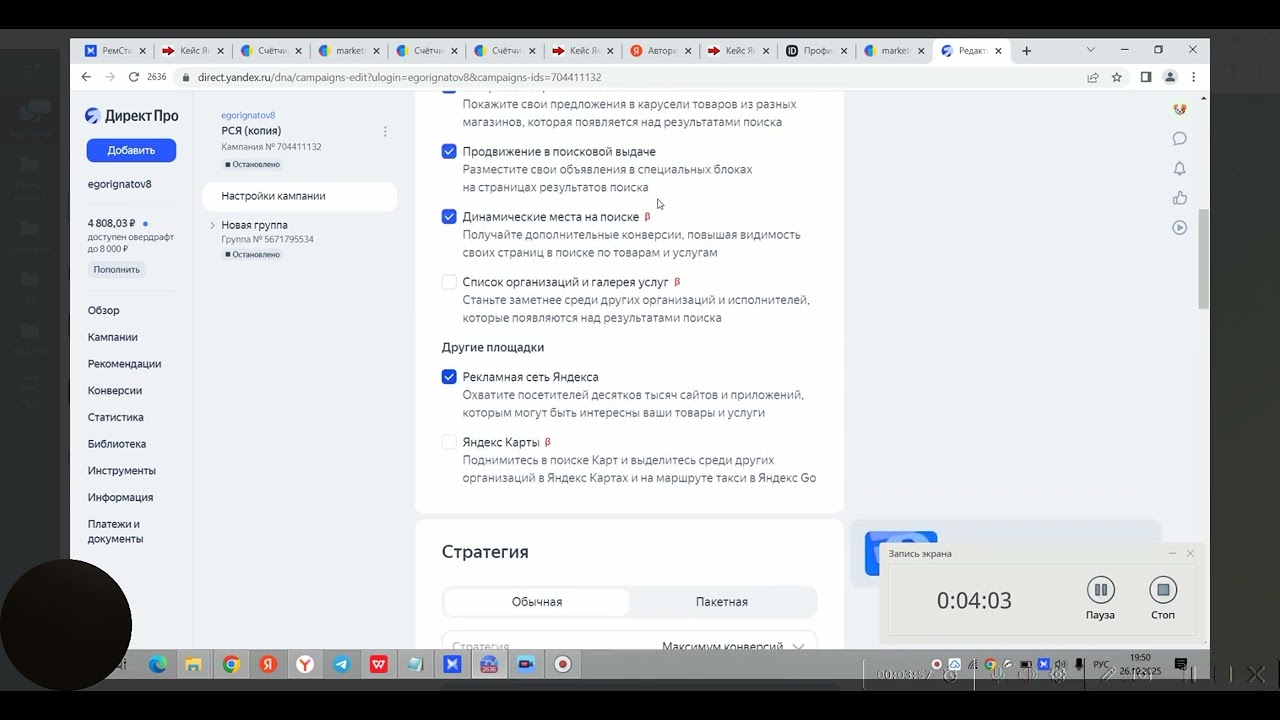The image size is (1280, 720).
Task: Click the blue Добавить button
Action: point(131,150)
